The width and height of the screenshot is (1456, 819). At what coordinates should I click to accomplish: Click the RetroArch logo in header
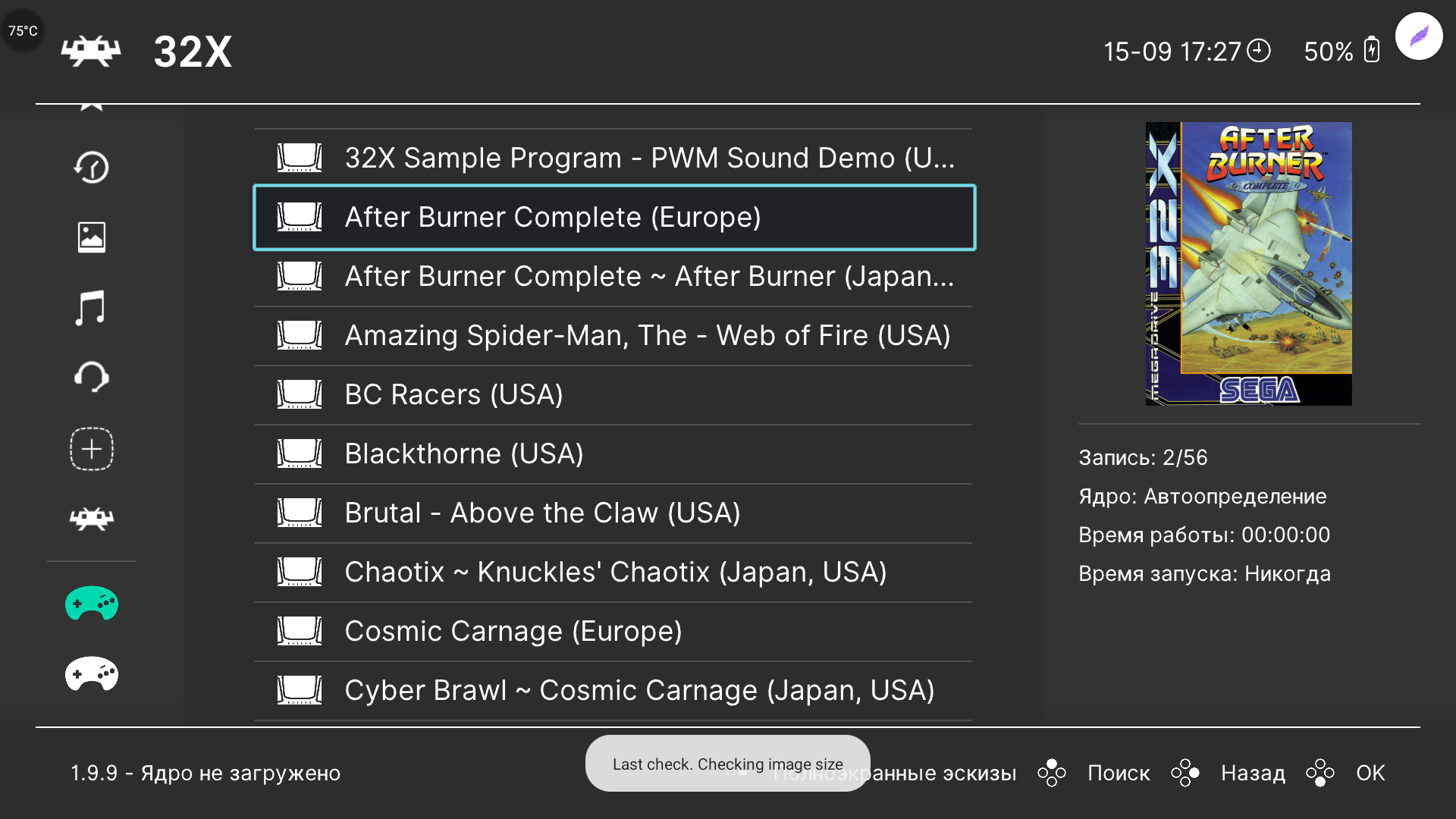click(x=91, y=52)
